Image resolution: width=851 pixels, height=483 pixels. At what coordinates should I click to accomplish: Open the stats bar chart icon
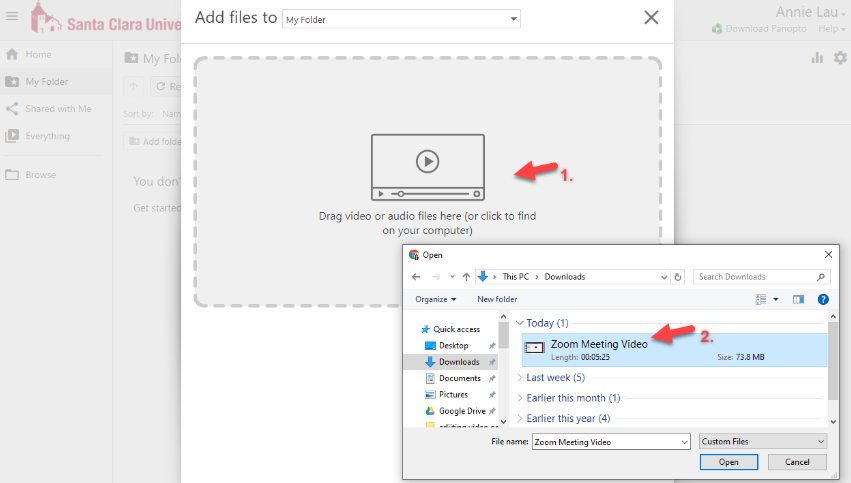[817, 58]
